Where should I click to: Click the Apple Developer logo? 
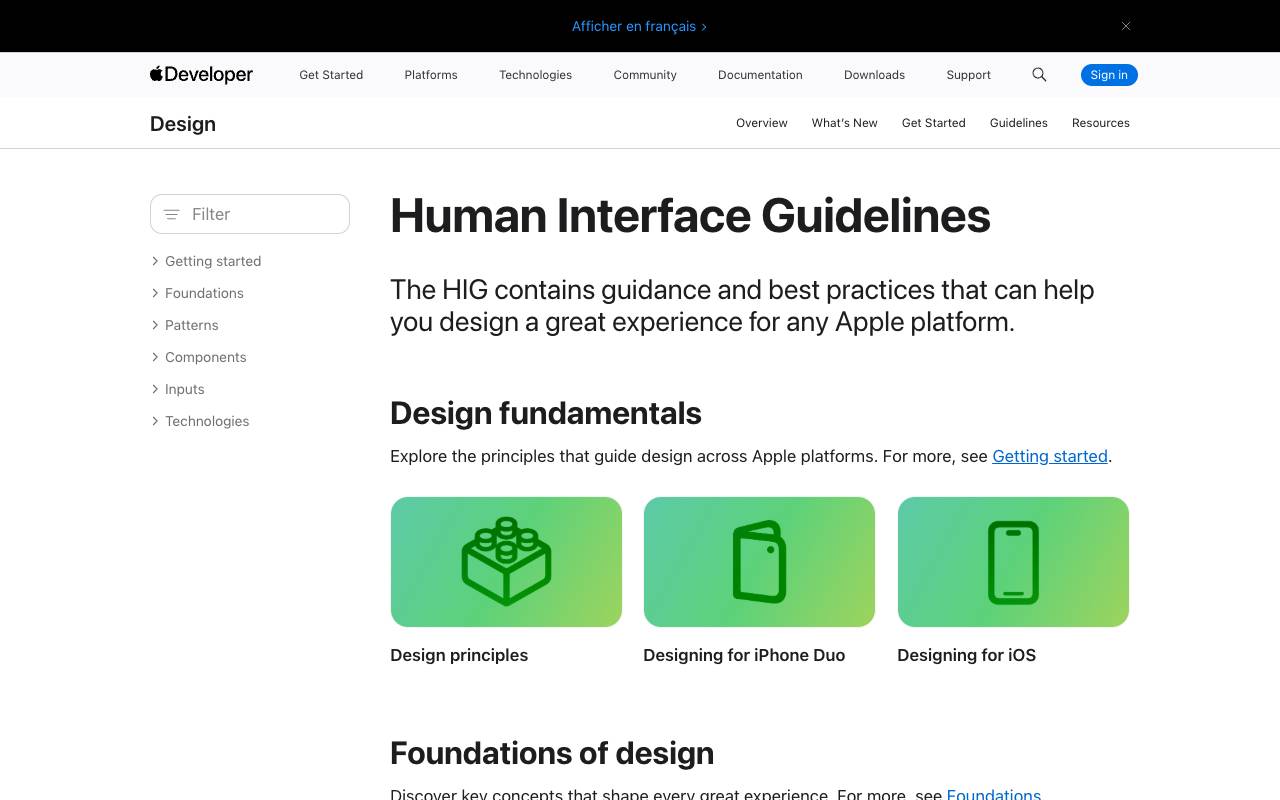click(x=201, y=75)
